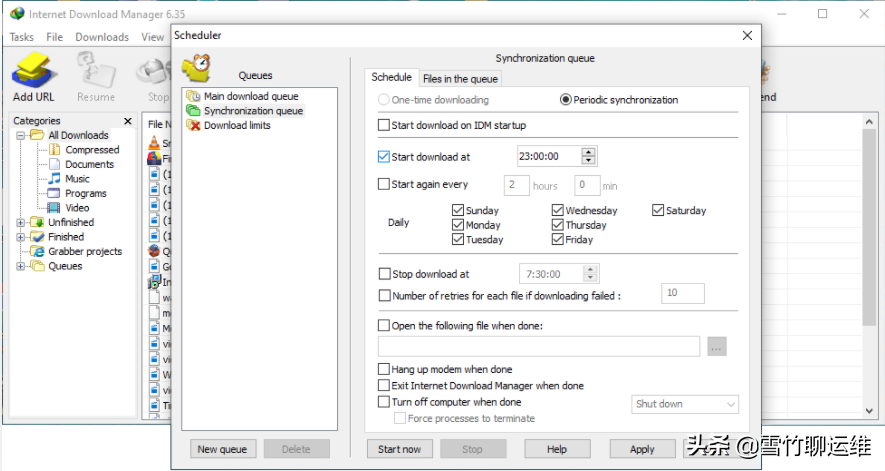The height and width of the screenshot is (471, 885).
Task: Click the Stop button in Scheduler
Action: [472, 450]
